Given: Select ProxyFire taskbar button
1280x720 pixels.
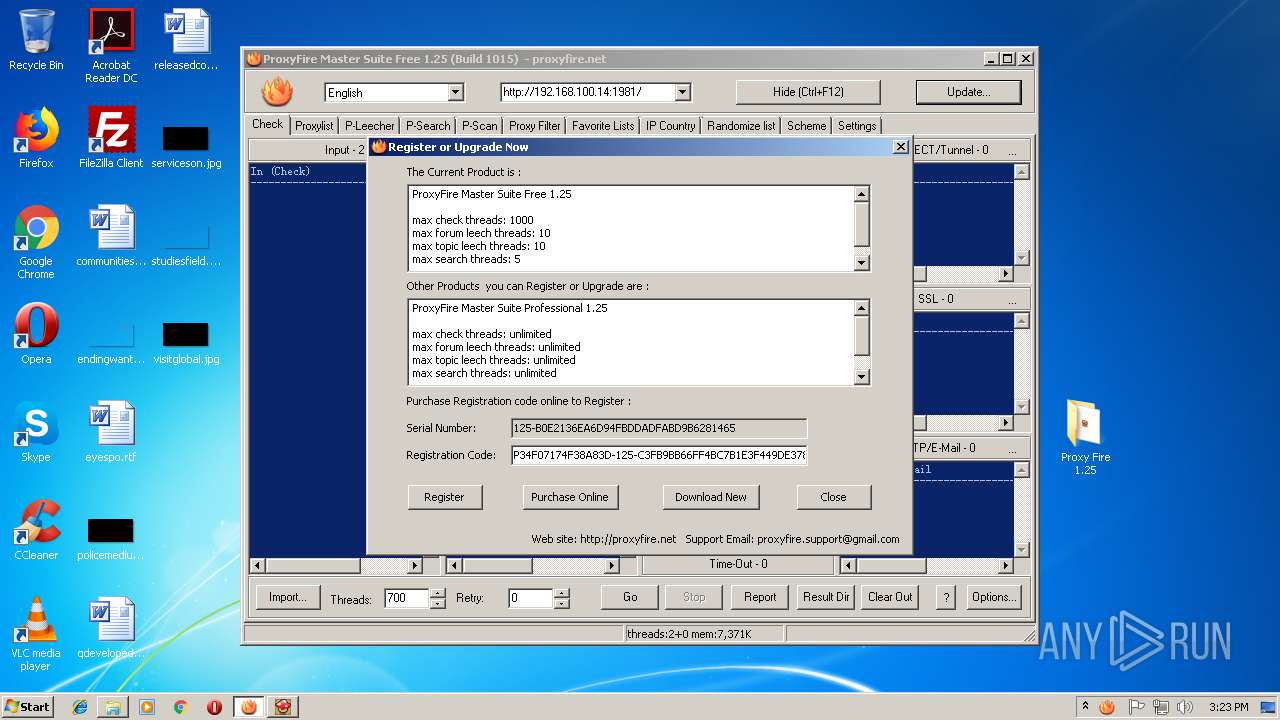Looking at the screenshot, I should pos(249,707).
